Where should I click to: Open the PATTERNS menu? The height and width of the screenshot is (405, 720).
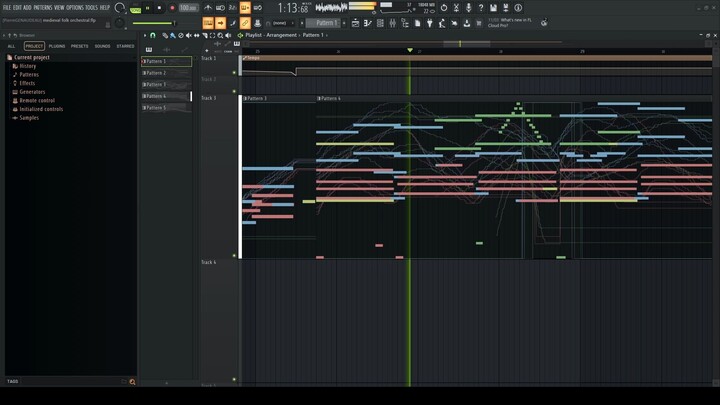(x=43, y=7)
